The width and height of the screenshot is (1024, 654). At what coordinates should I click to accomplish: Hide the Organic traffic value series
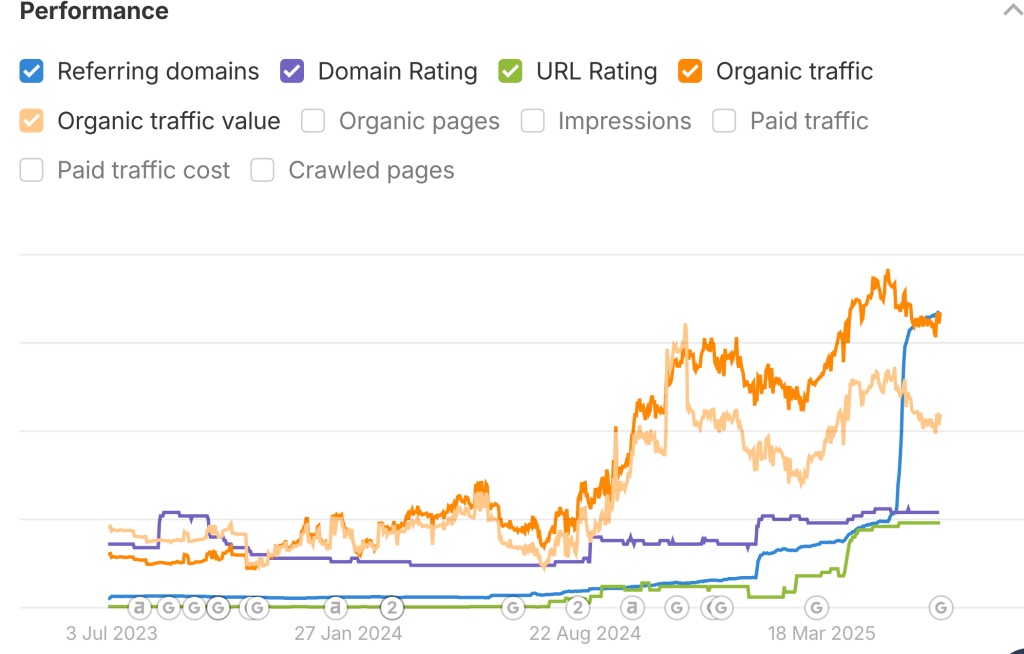32,122
